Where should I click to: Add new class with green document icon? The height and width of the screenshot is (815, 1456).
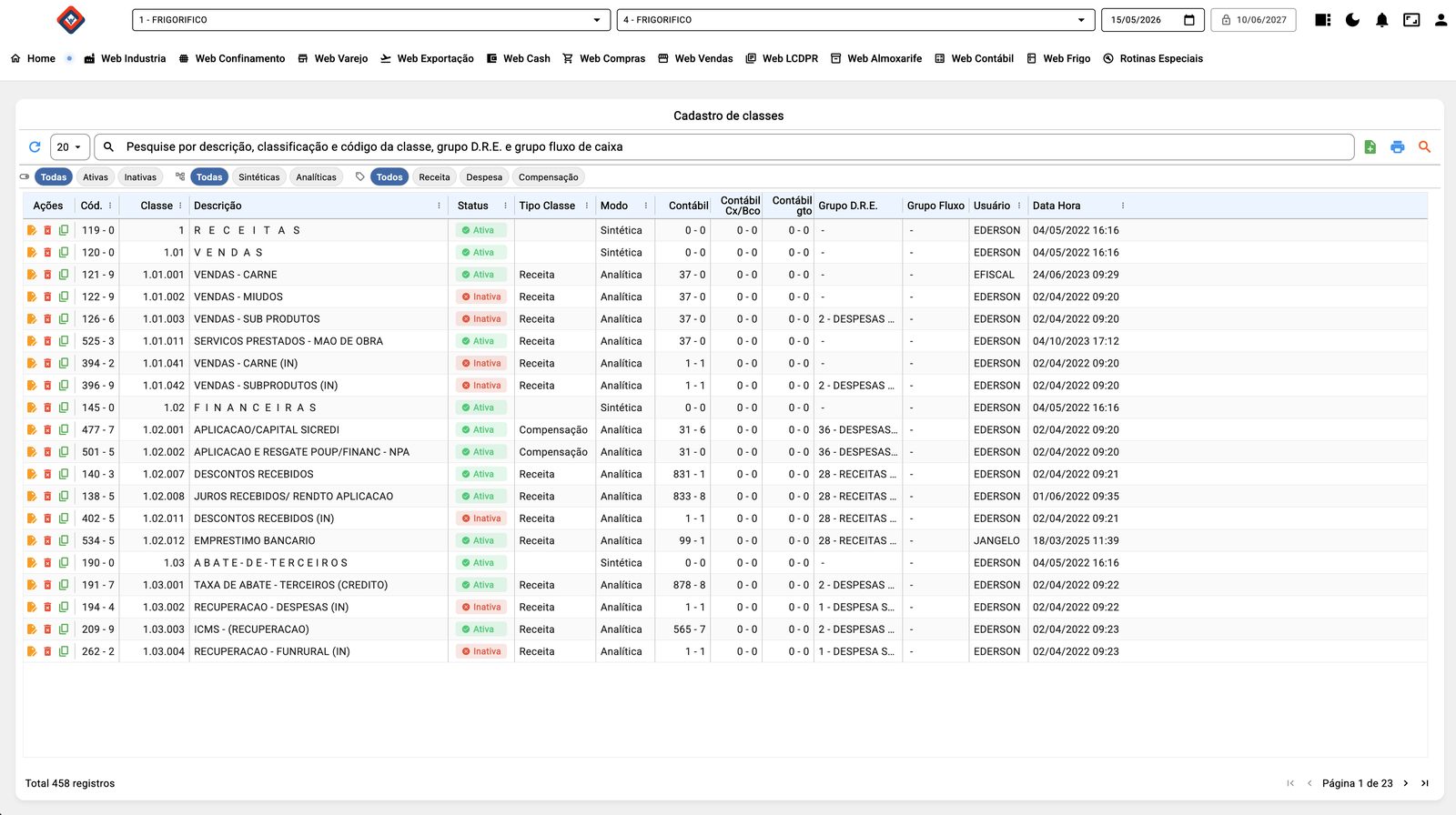[1370, 146]
